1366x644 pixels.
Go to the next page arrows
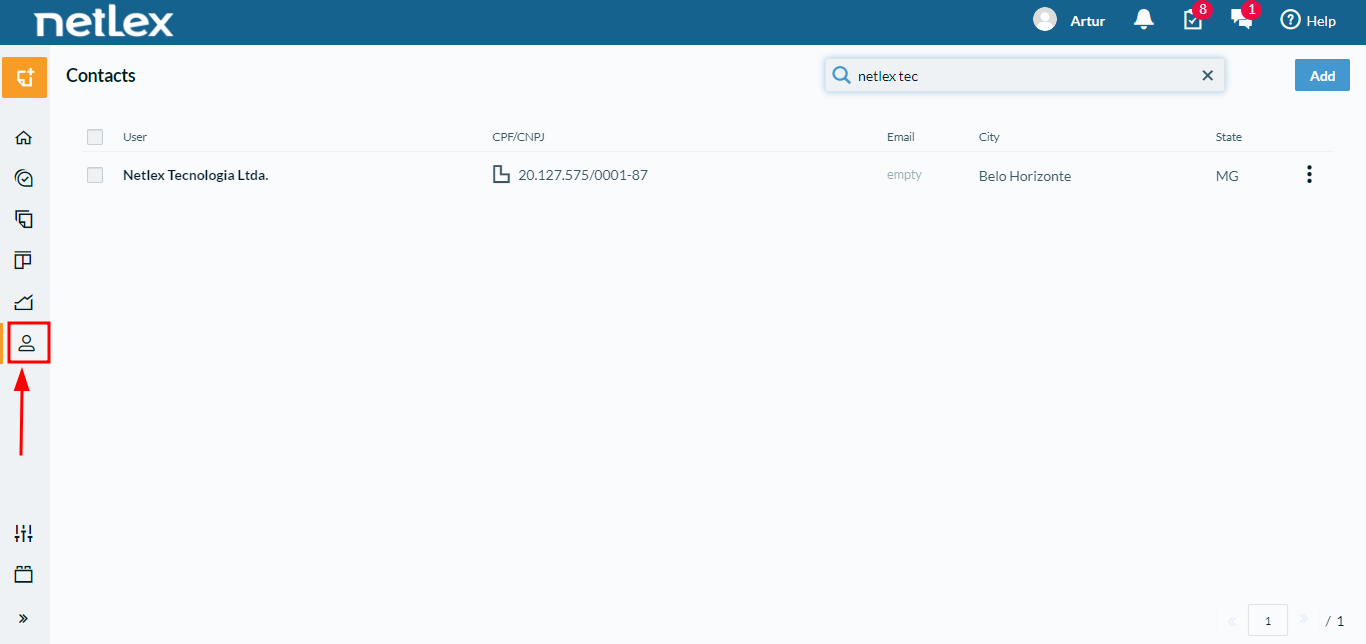(1303, 620)
